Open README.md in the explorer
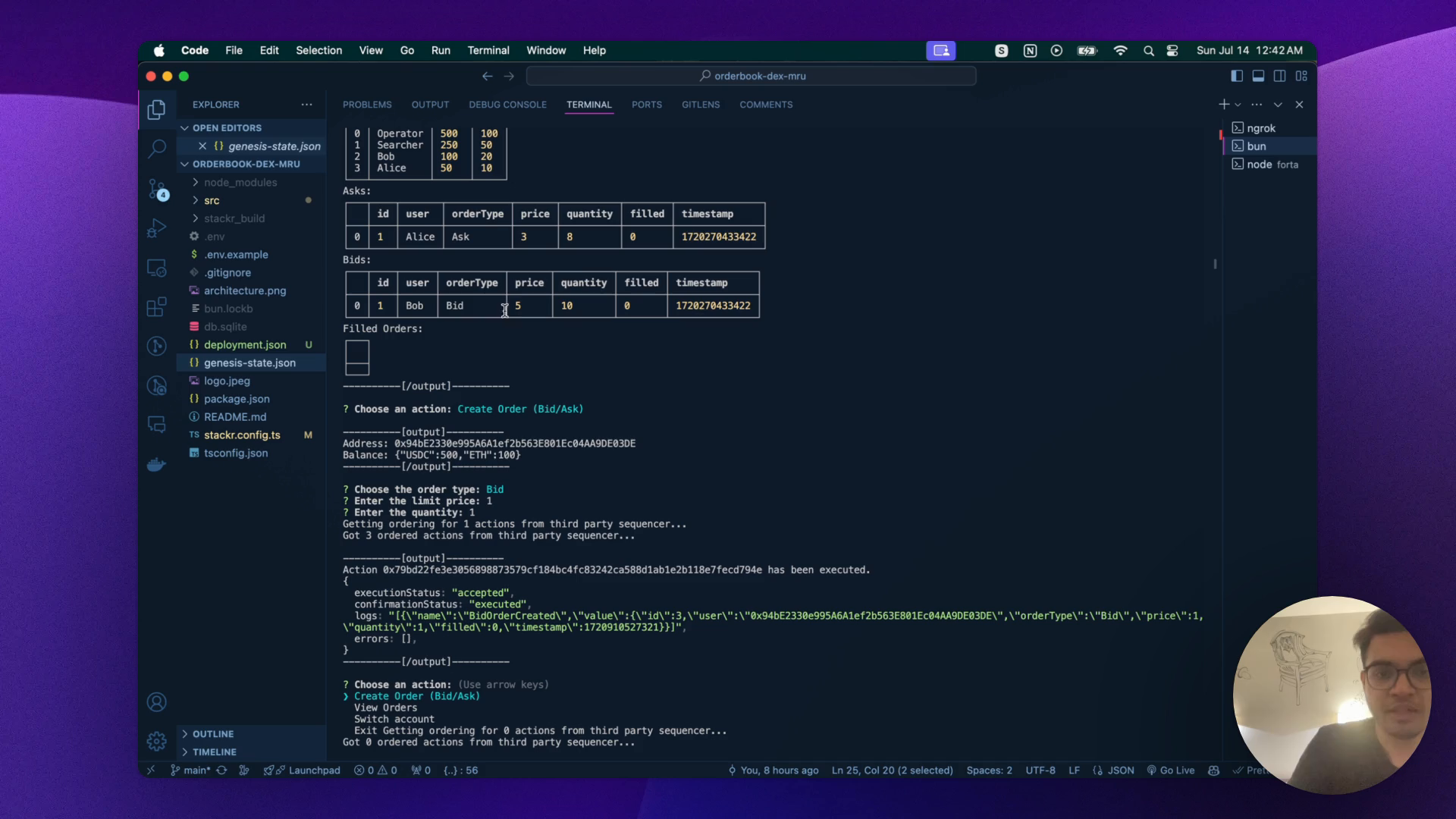The height and width of the screenshot is (819, 1456). [235, 417]
